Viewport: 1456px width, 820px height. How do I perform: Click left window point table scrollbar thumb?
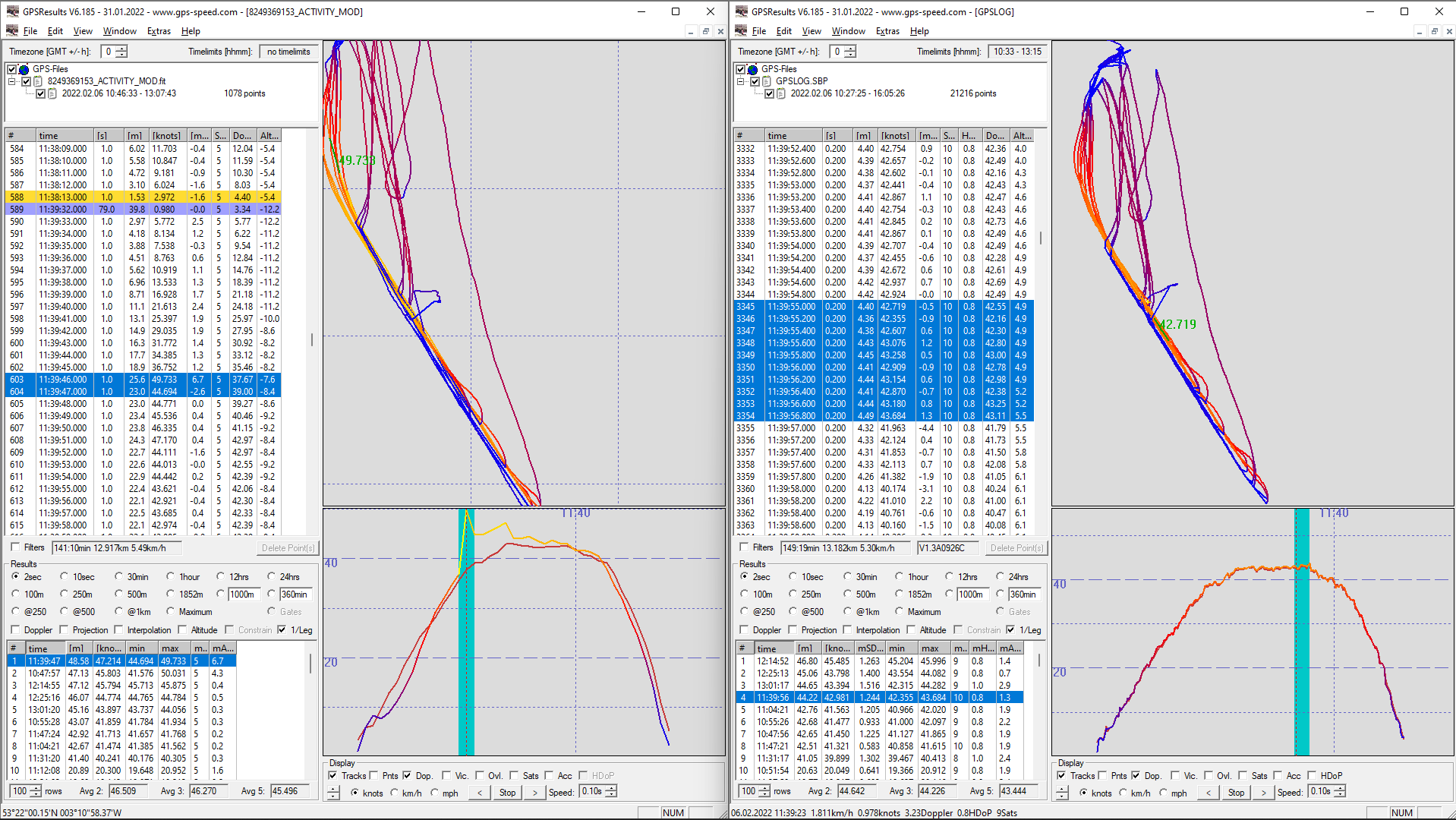(x=311, y=339)
